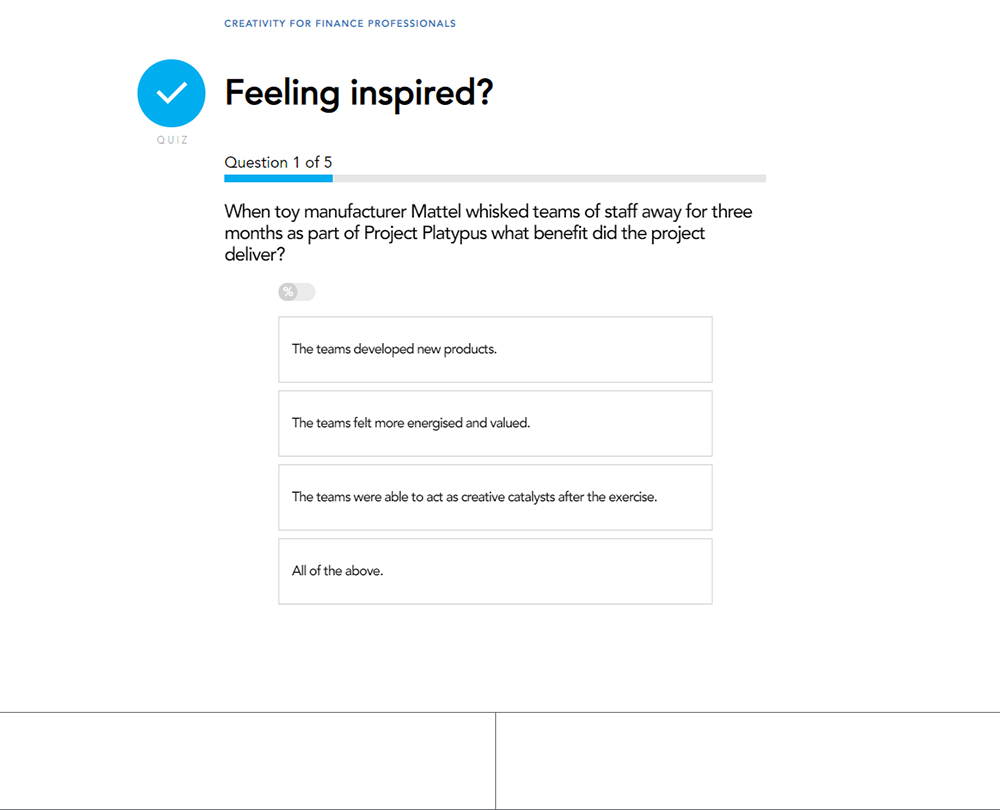Open the Creativity for Finance Professionals link
1000x810 pixels.
pyautogui.click(x=340, y=23)
